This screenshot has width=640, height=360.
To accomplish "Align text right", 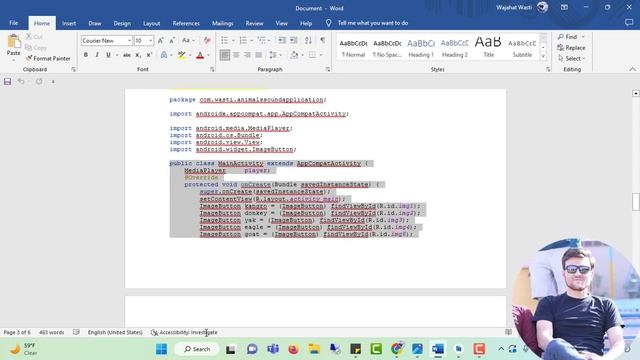I will (x=247, y=55).
